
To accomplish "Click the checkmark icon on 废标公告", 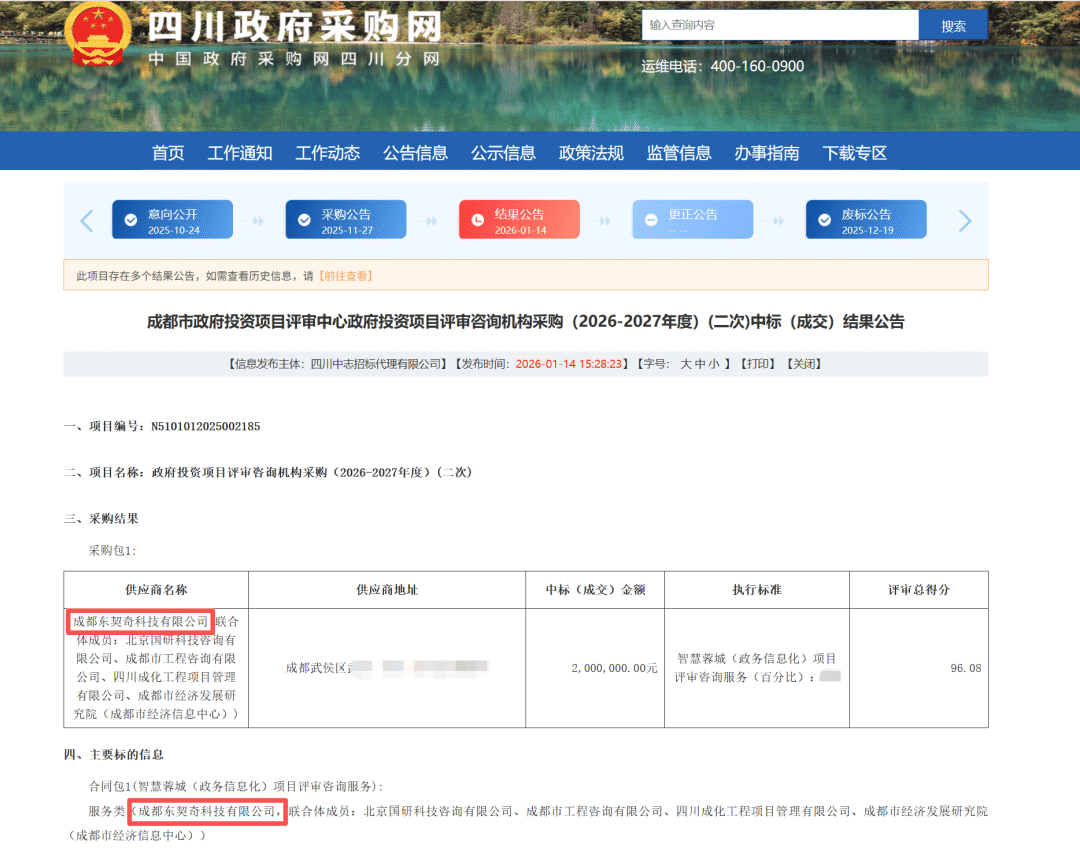I will (825, 221).
